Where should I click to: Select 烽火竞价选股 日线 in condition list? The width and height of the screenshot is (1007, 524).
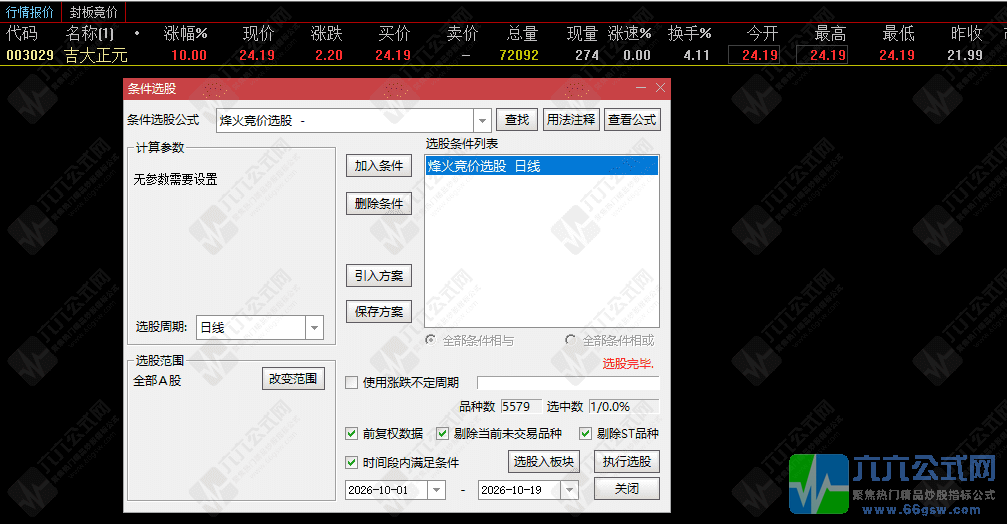pyautogui.click(x=541, y=166)
